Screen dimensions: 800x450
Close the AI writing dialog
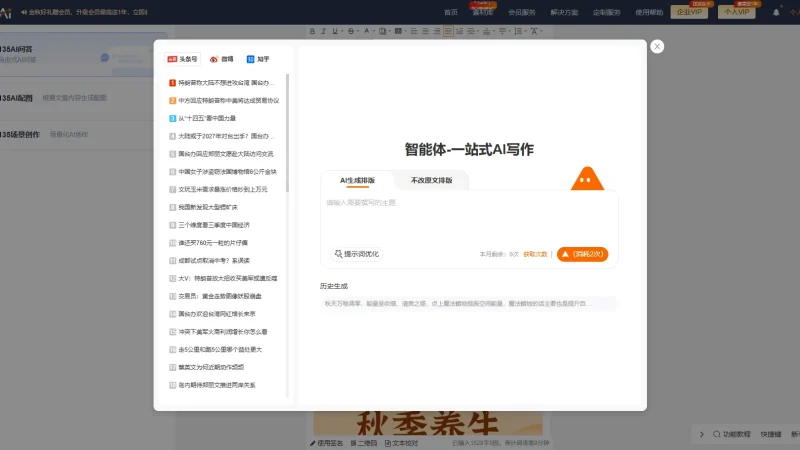coord(657,46)
